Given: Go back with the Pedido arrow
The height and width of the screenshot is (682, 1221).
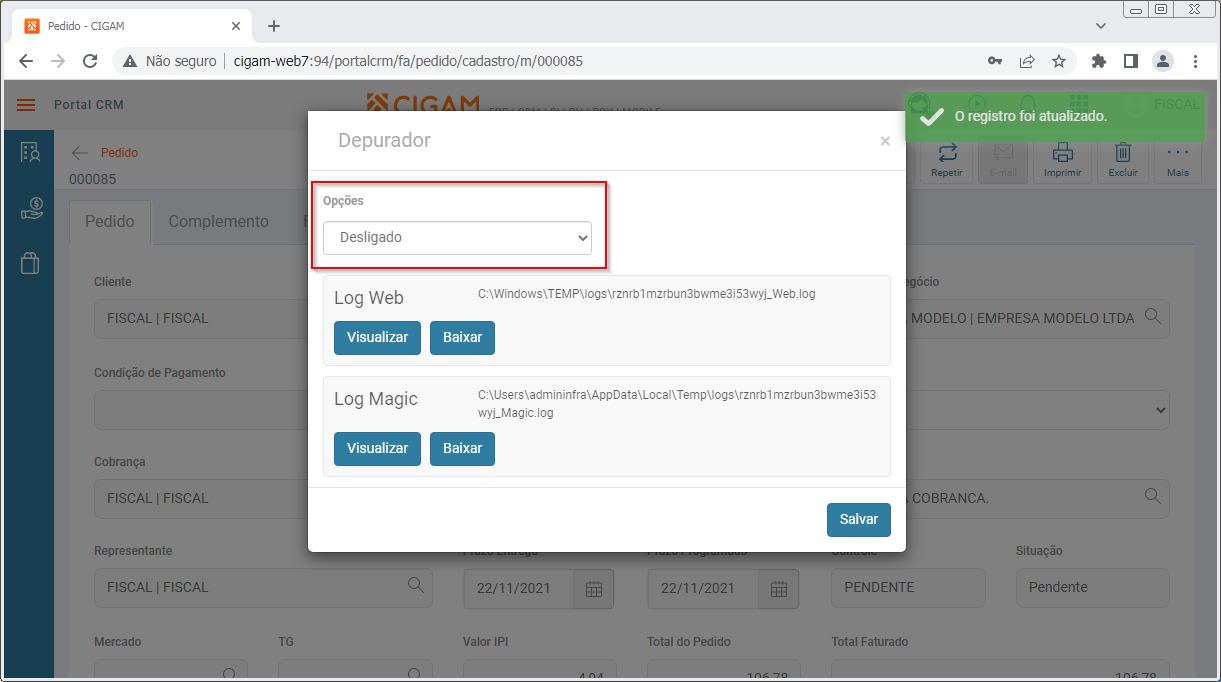Looking at the screenshot, I should point(80,153).
